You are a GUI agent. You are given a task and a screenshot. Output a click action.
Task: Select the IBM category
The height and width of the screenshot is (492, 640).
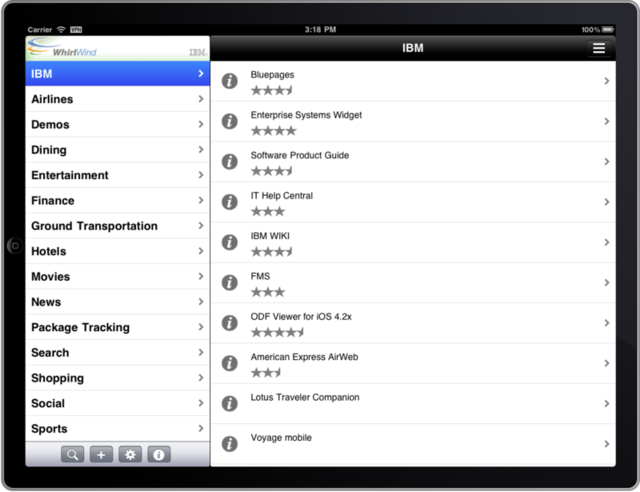[118, 73]
